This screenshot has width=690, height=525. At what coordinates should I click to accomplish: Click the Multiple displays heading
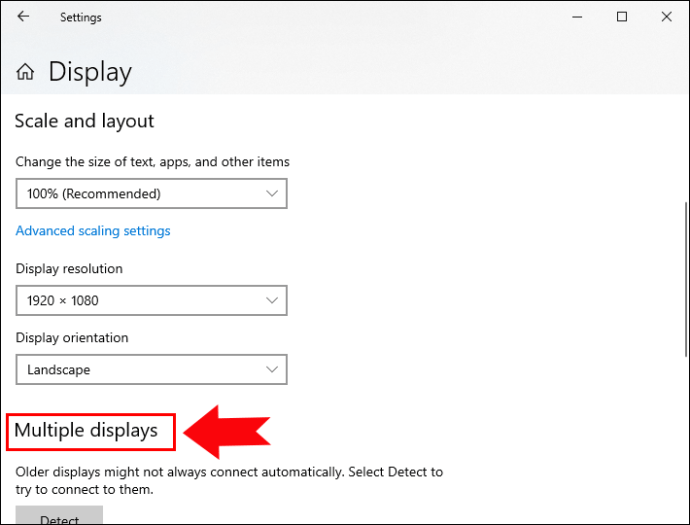coord(86,431)
